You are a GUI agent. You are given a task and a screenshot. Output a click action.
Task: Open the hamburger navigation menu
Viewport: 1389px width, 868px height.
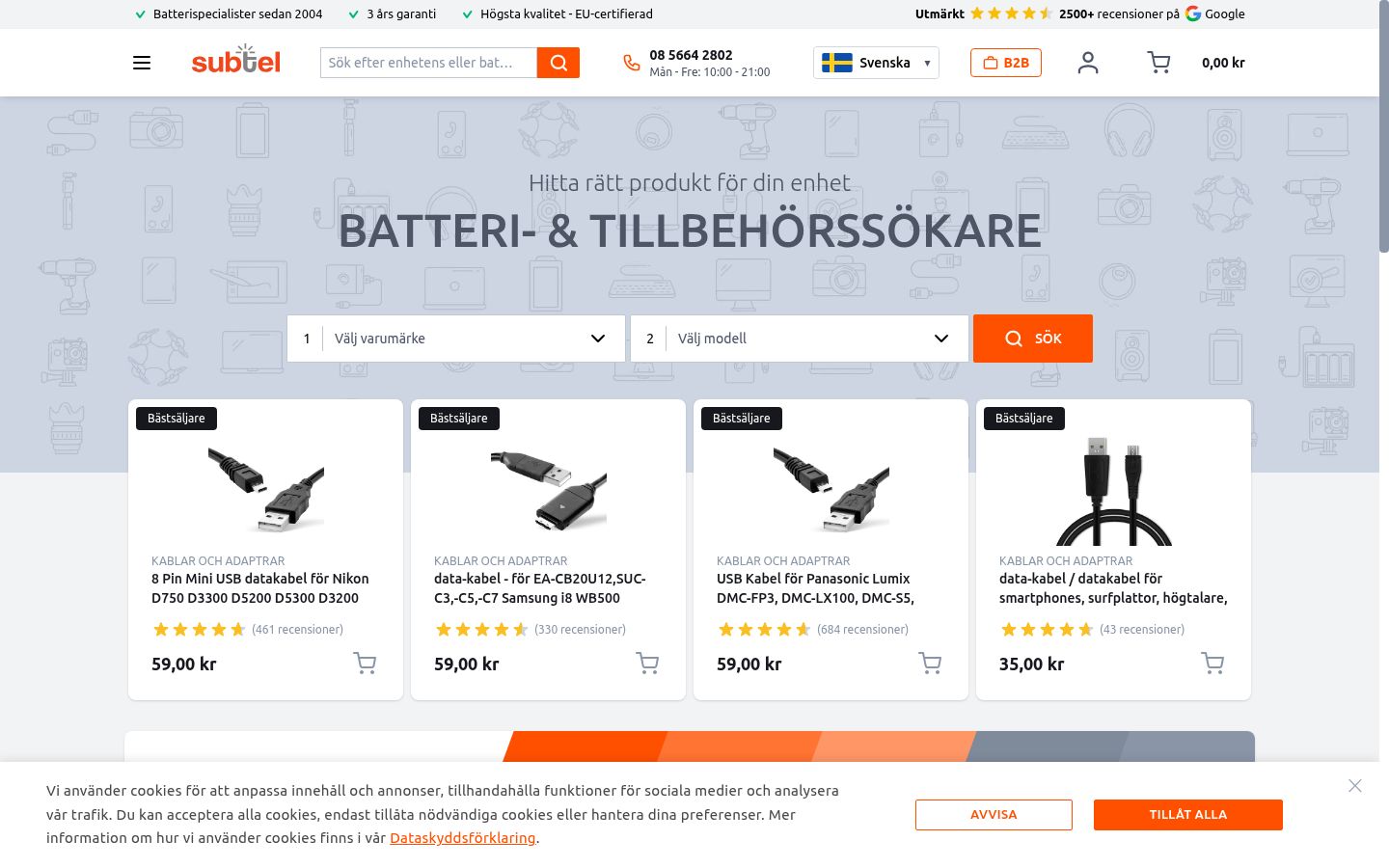(x=142, y=63)
